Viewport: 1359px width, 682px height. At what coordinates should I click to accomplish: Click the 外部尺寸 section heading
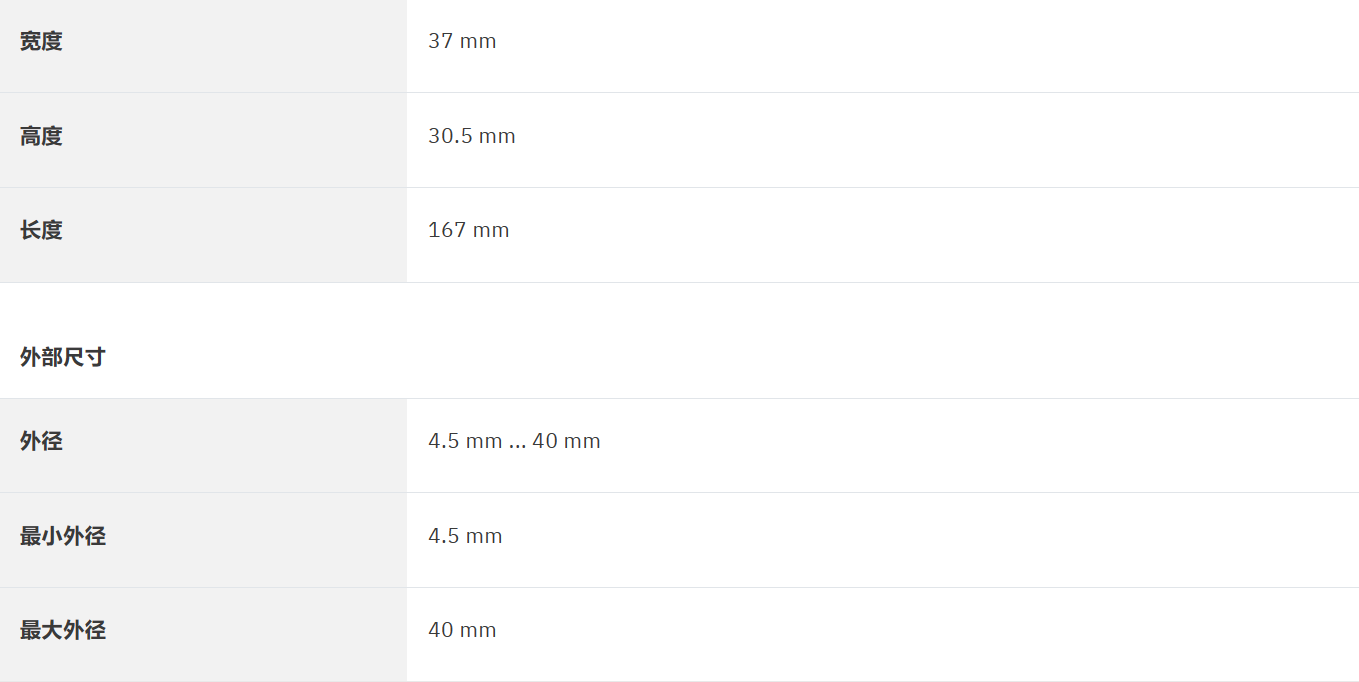pos(62,358)
